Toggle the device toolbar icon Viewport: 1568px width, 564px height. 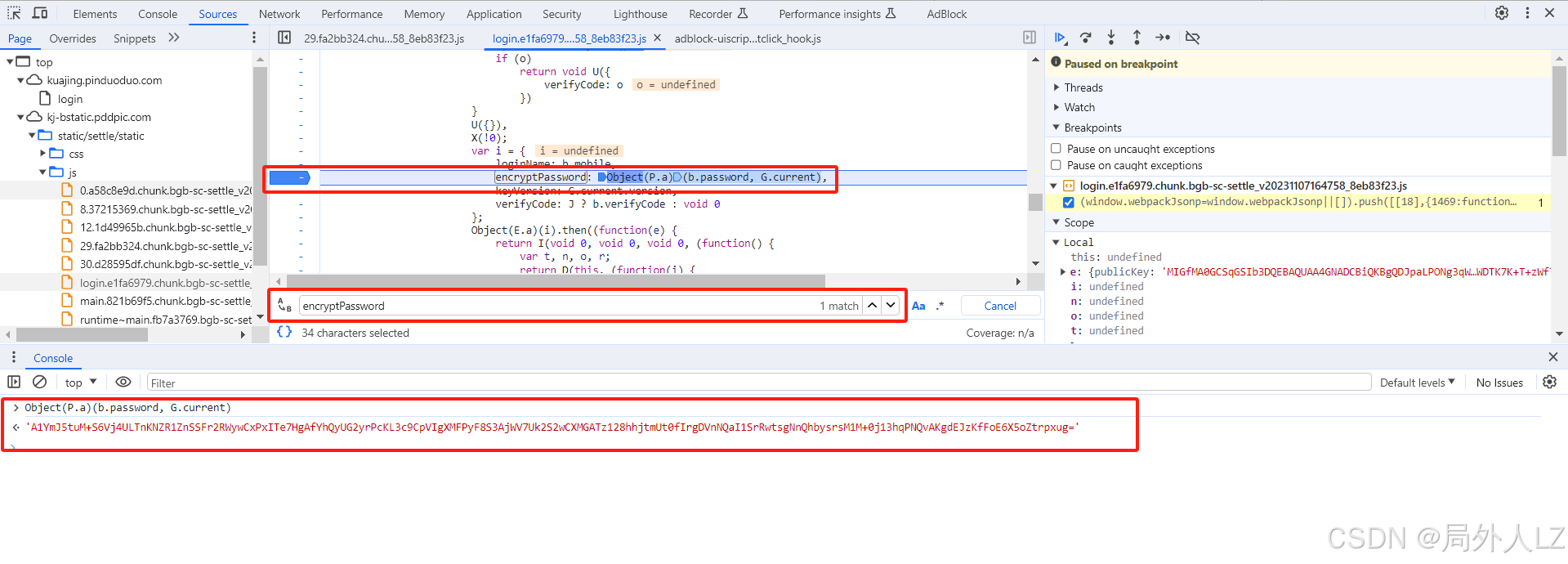point(40,13)
